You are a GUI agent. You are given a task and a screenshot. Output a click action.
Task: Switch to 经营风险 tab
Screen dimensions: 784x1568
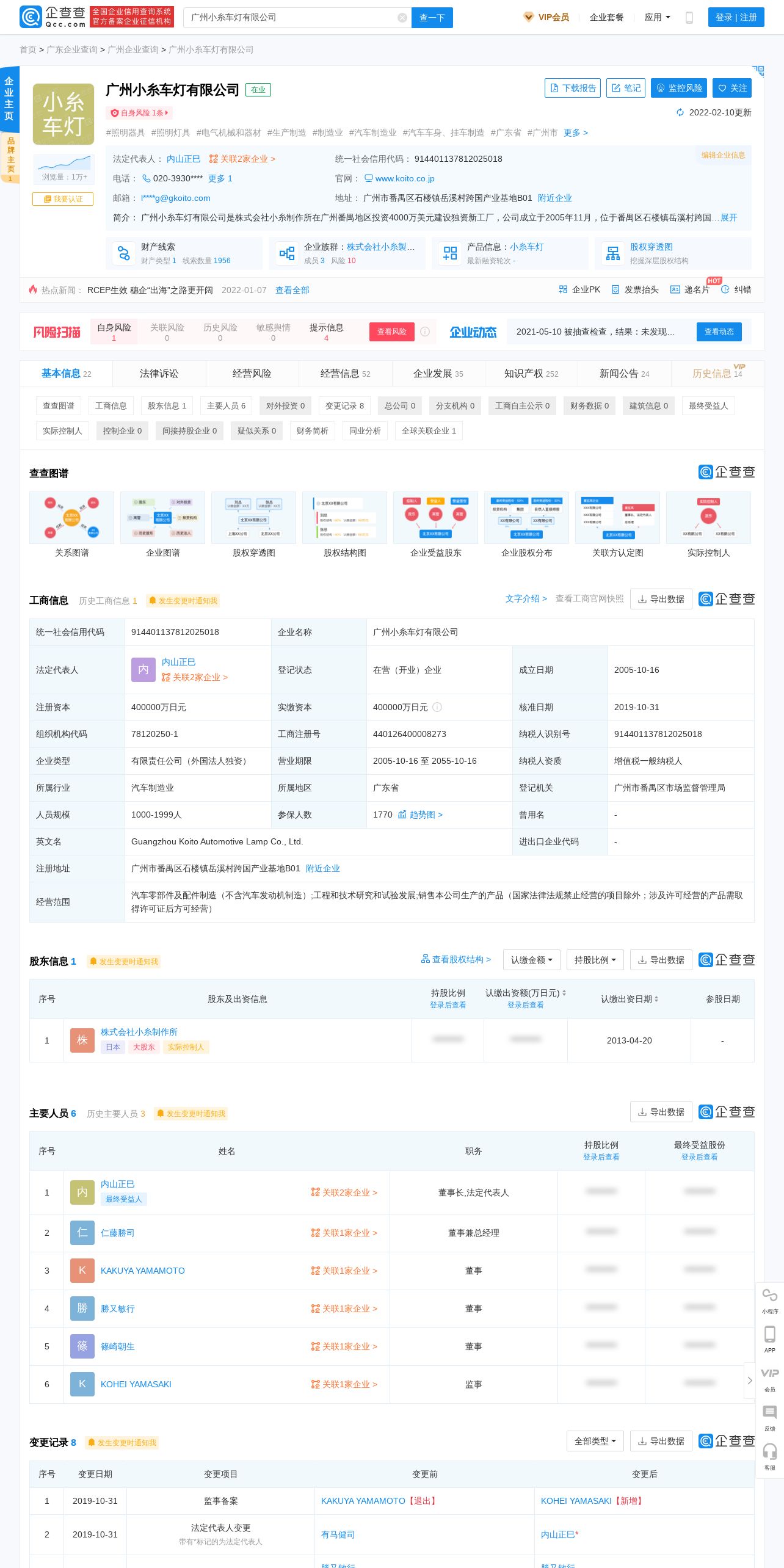click(252, 374)
